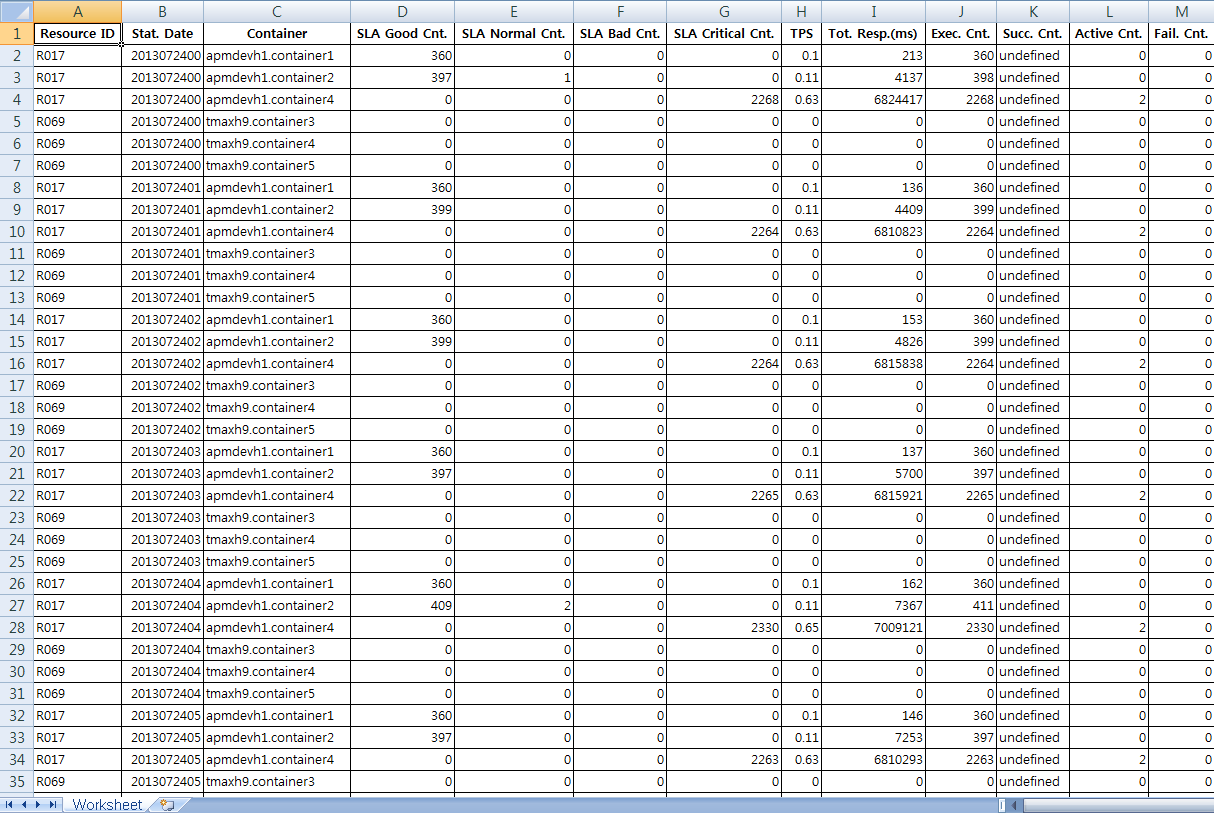Select the cell with value 7009121
This screenshot has height=813, width=1214.
coord(874,627)
